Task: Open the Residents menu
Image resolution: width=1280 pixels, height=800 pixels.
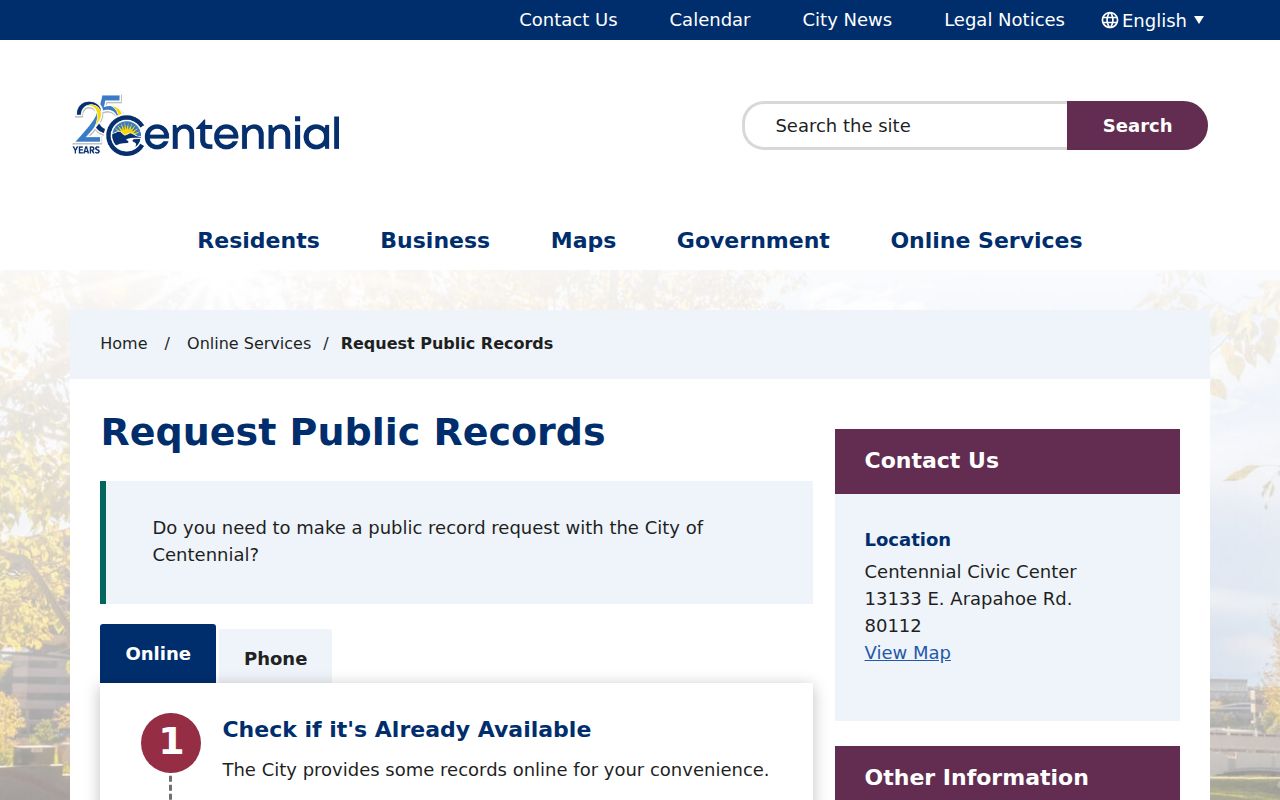Action: click(258, 240)
